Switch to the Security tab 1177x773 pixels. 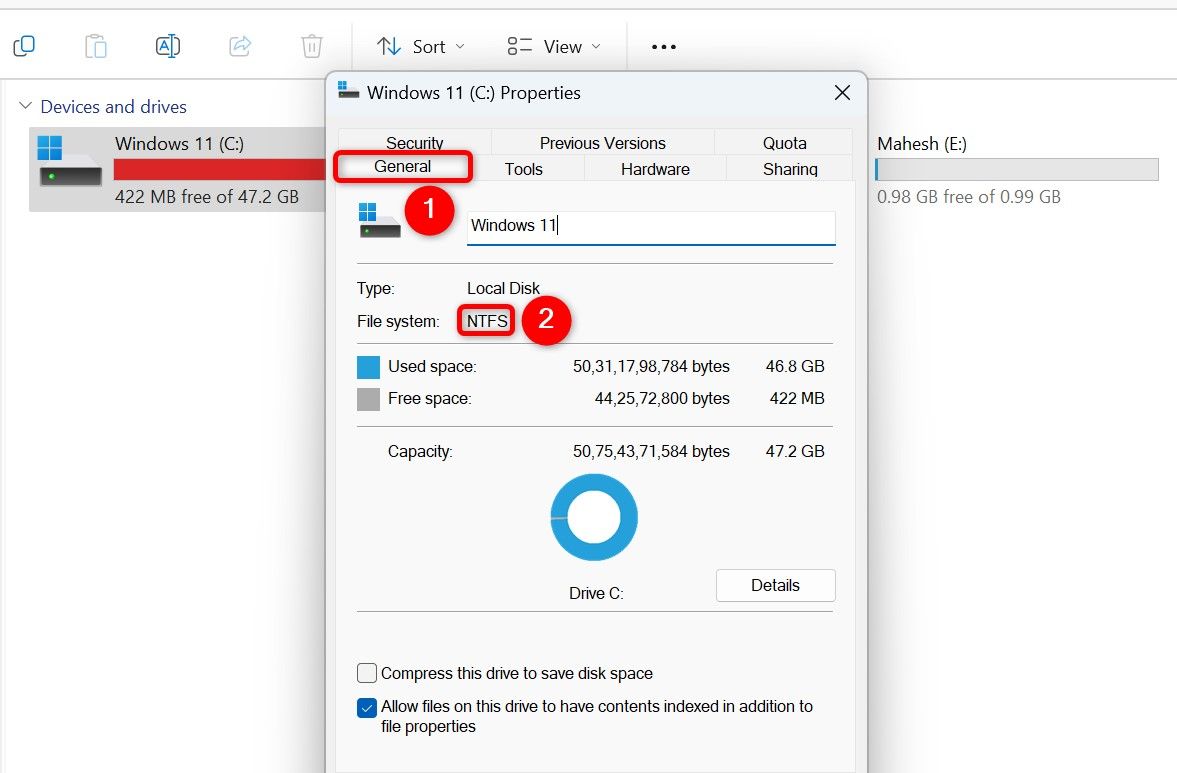coord(414,143)
